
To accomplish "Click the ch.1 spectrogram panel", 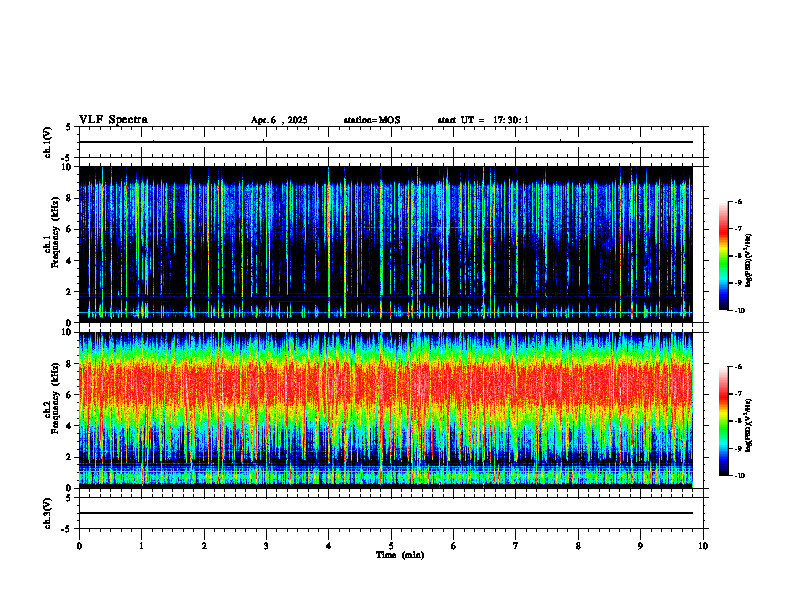I will [x=386, y=244].
